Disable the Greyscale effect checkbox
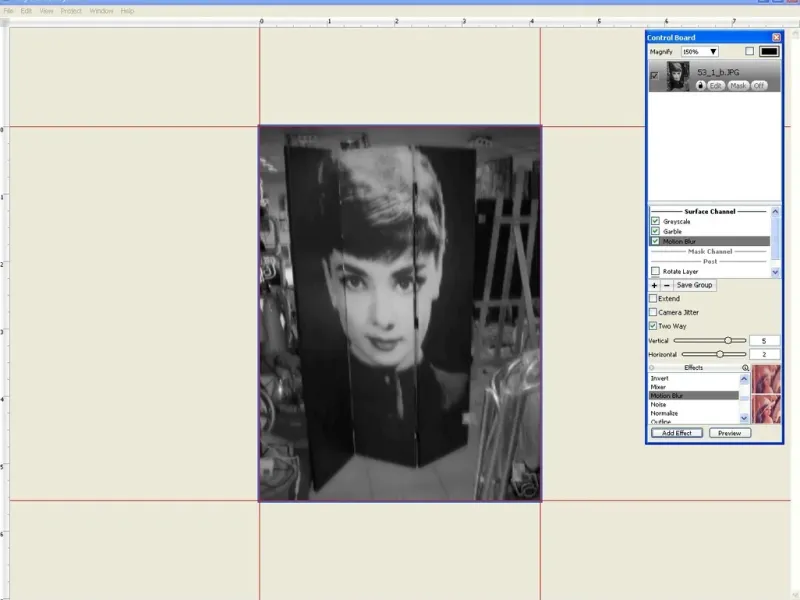Image resolution: width=800 pixels, height=600 pixels. pos(655,221)
